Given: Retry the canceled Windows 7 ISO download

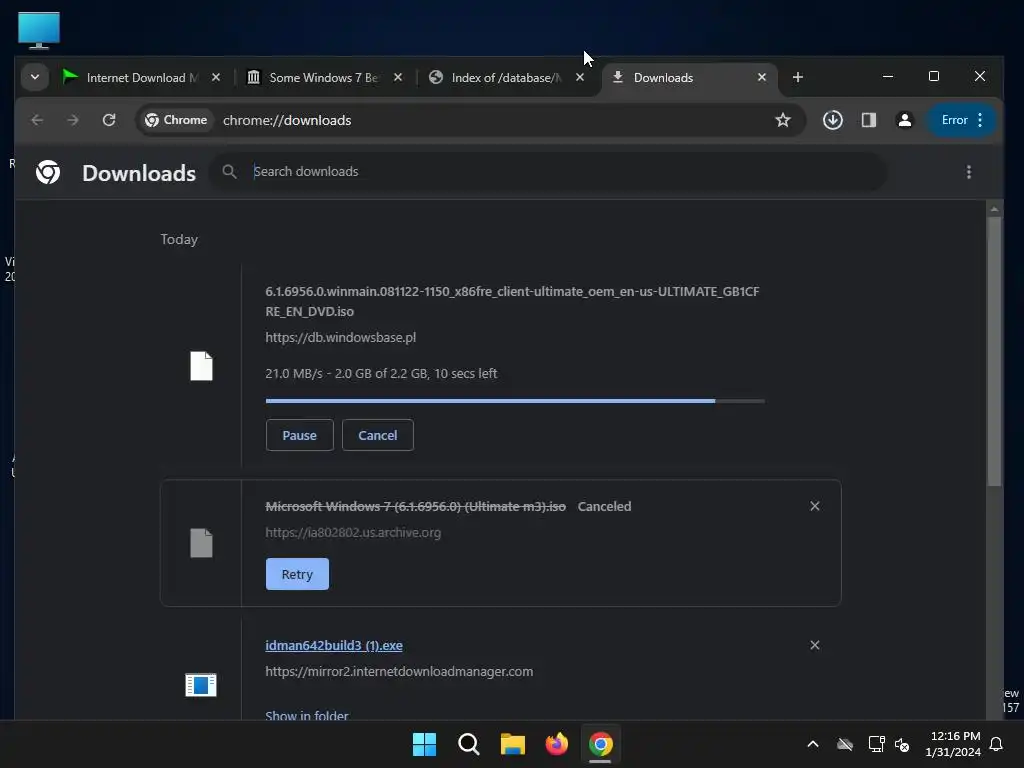Looking at the screenshot, I should pyautogui.click(x=297, y=574).
